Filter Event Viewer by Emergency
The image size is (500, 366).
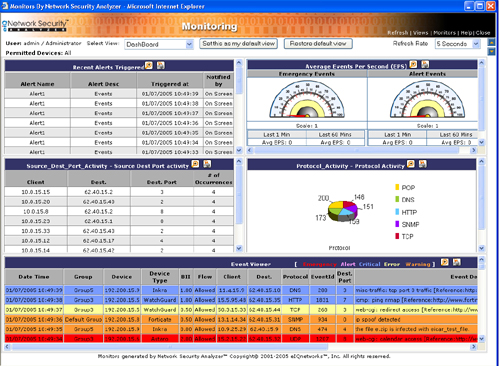319,264
